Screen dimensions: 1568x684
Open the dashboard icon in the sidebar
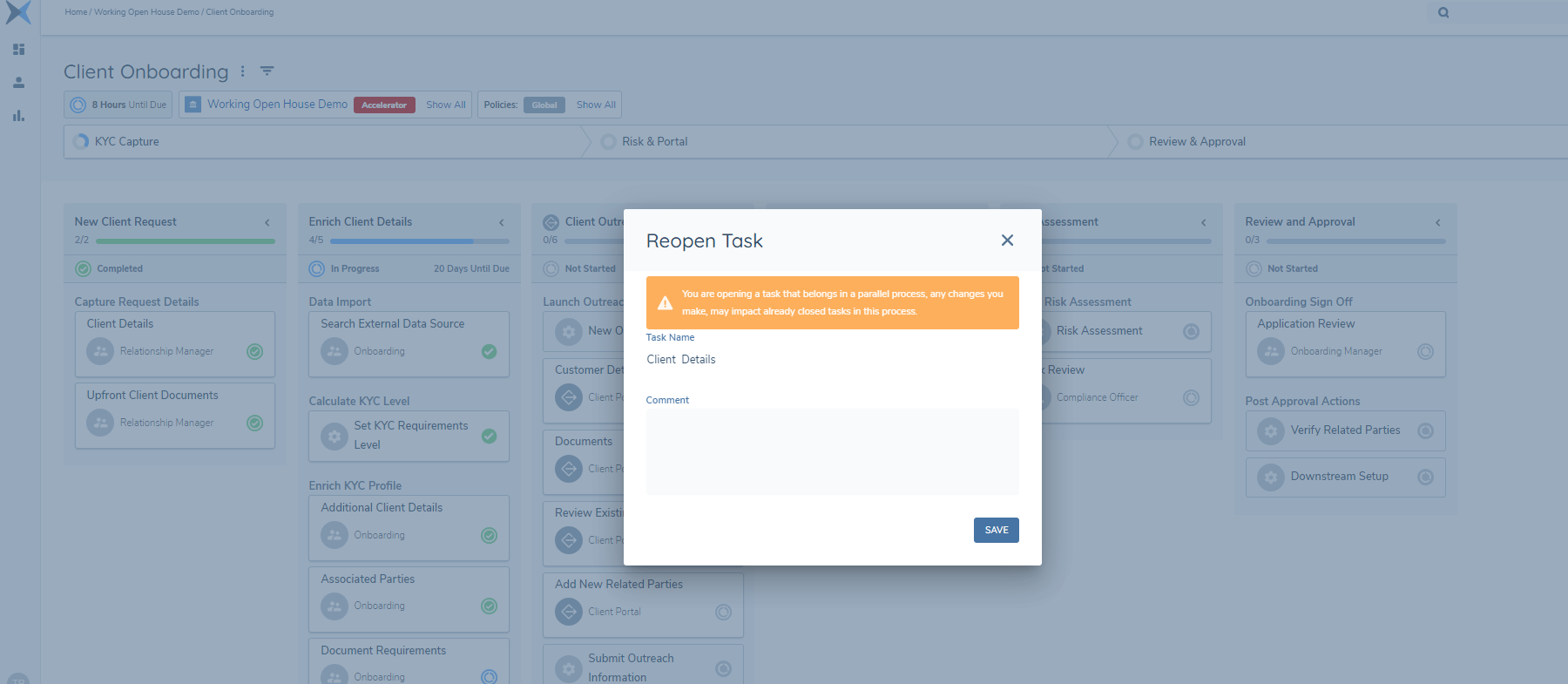(18, 50)
